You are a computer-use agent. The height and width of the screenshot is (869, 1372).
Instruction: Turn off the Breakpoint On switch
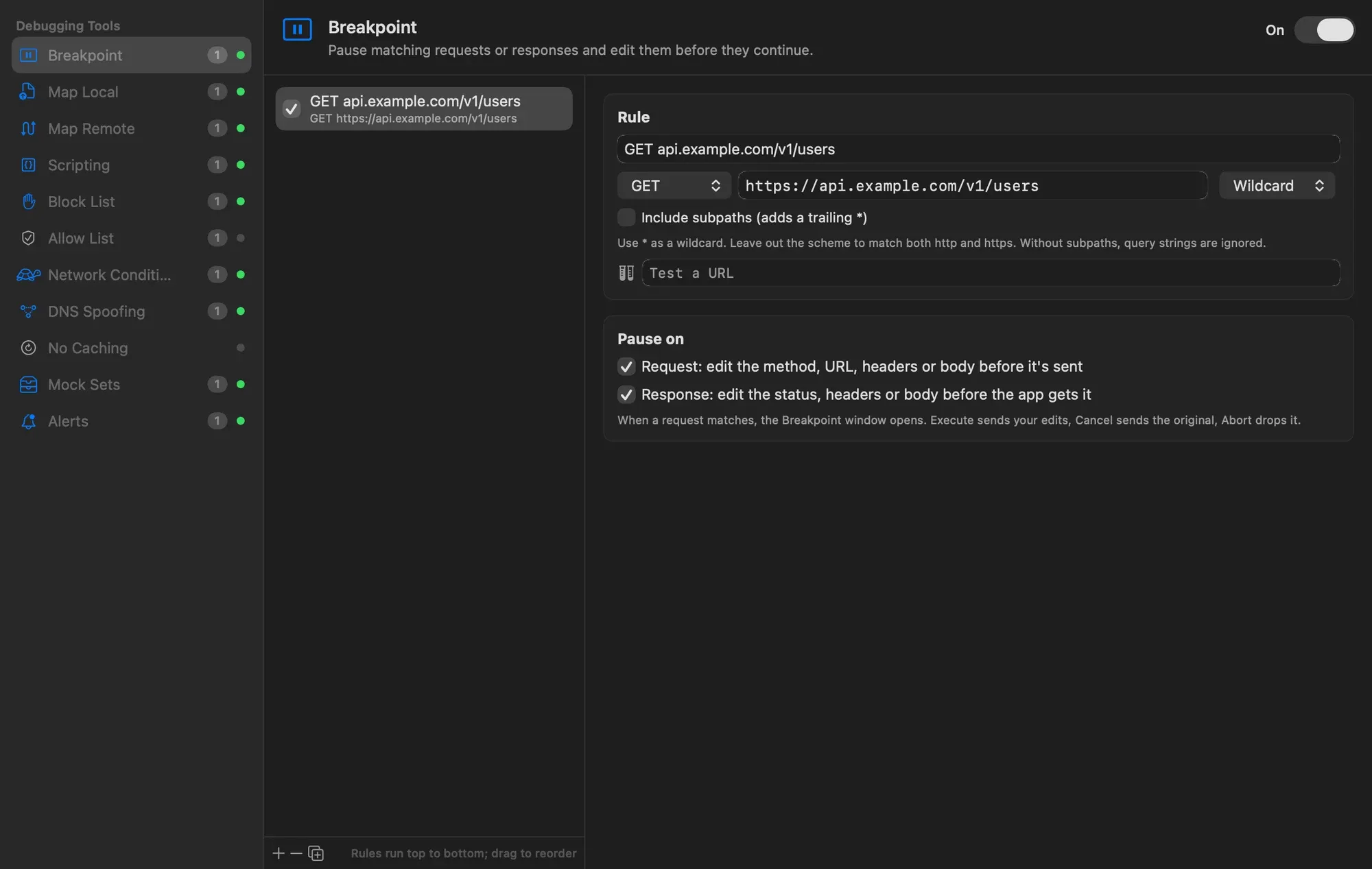pos(1324,29)
